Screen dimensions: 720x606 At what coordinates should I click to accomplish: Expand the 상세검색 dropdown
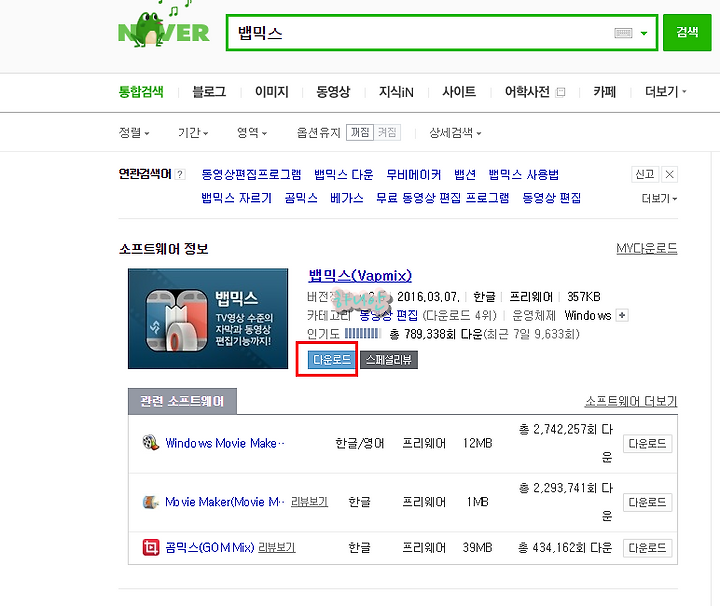[x=455, y=133]
